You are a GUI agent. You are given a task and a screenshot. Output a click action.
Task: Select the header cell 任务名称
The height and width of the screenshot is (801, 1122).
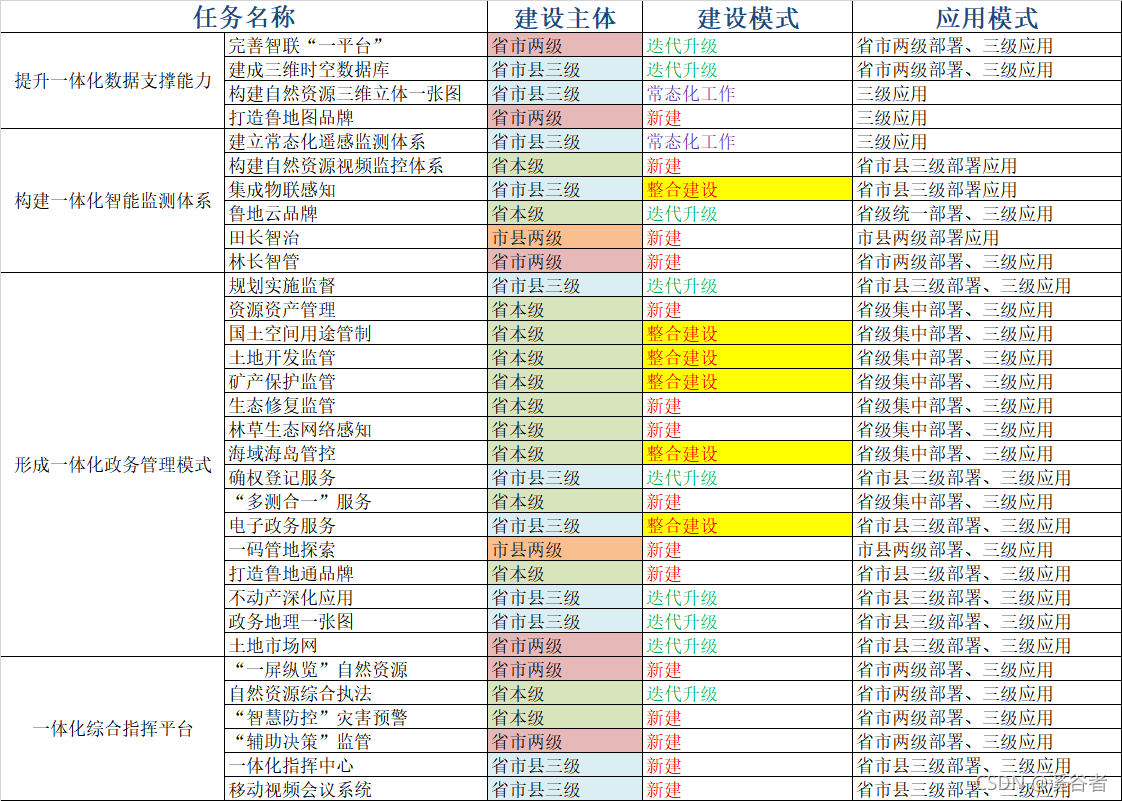tap(244, 16)
